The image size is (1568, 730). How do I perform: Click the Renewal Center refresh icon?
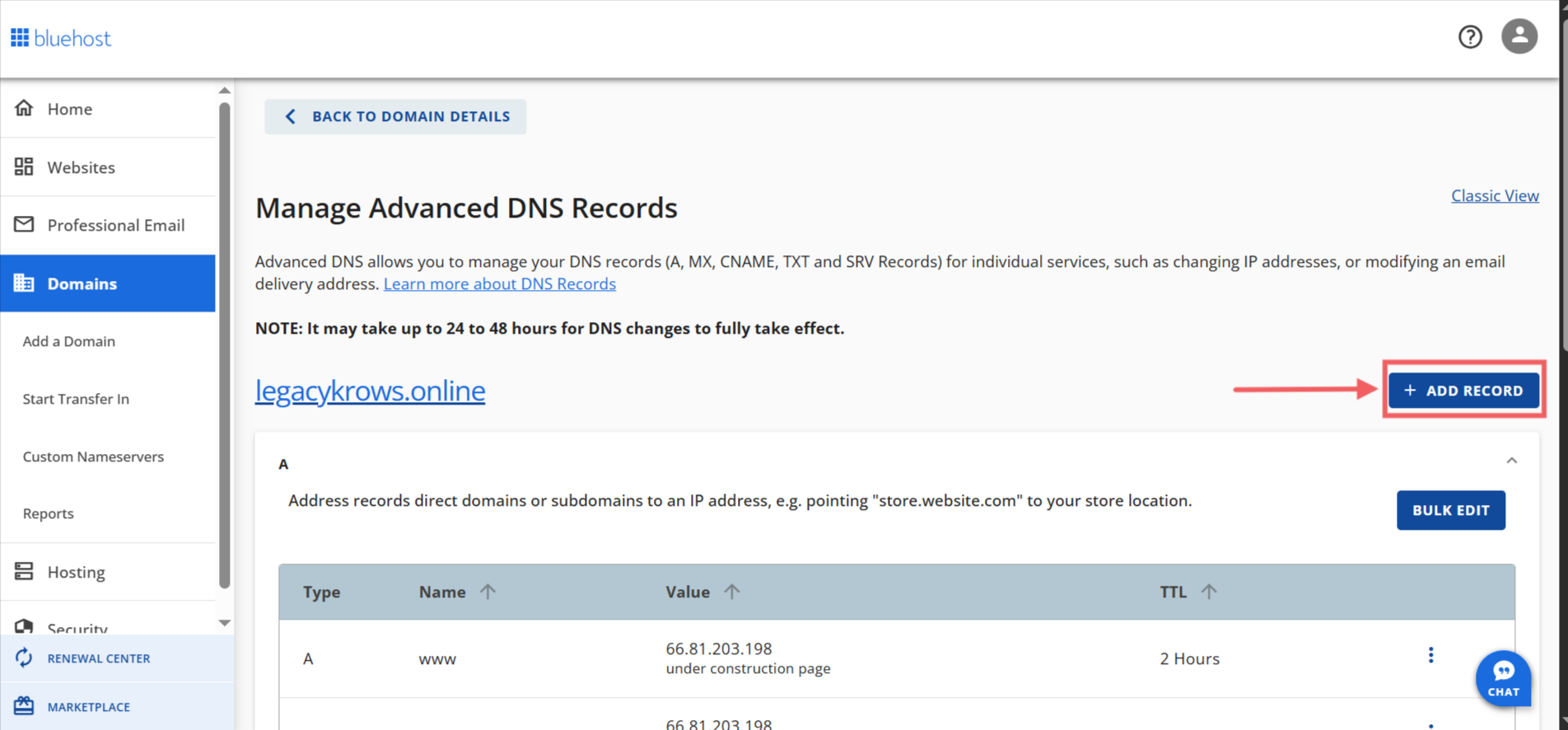24,657
